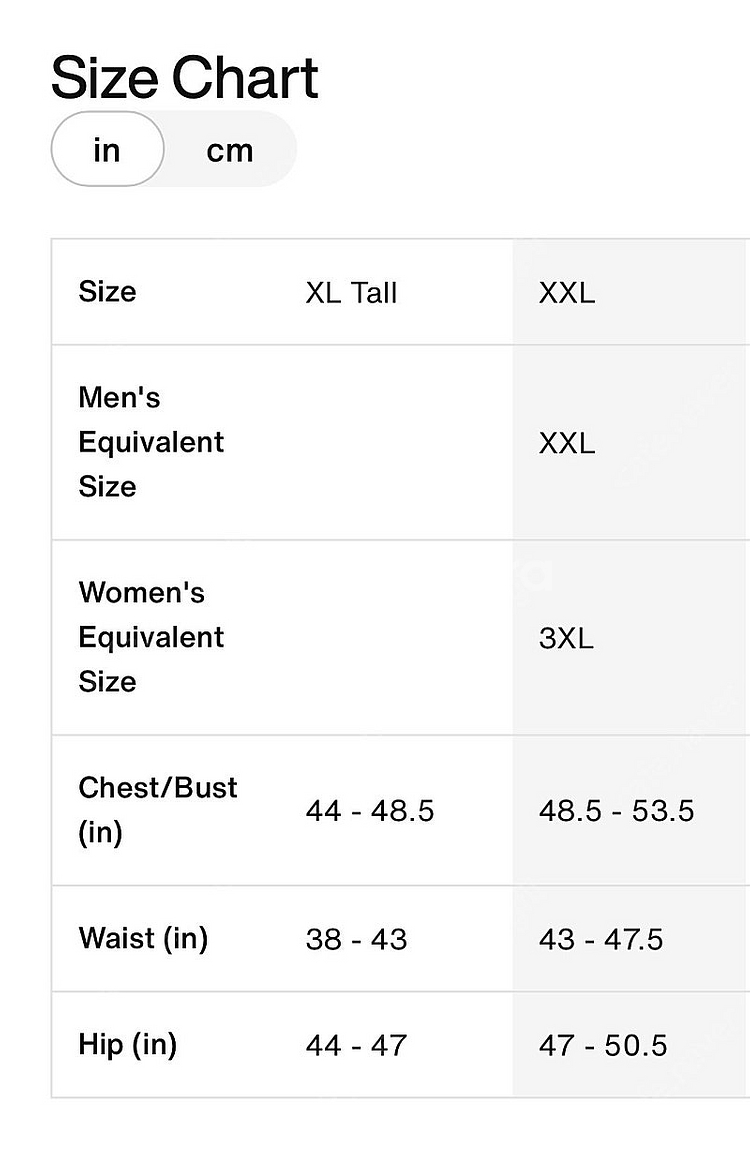
Task: Select chest value 44 - 48.5
Action: tap(370, 810)
